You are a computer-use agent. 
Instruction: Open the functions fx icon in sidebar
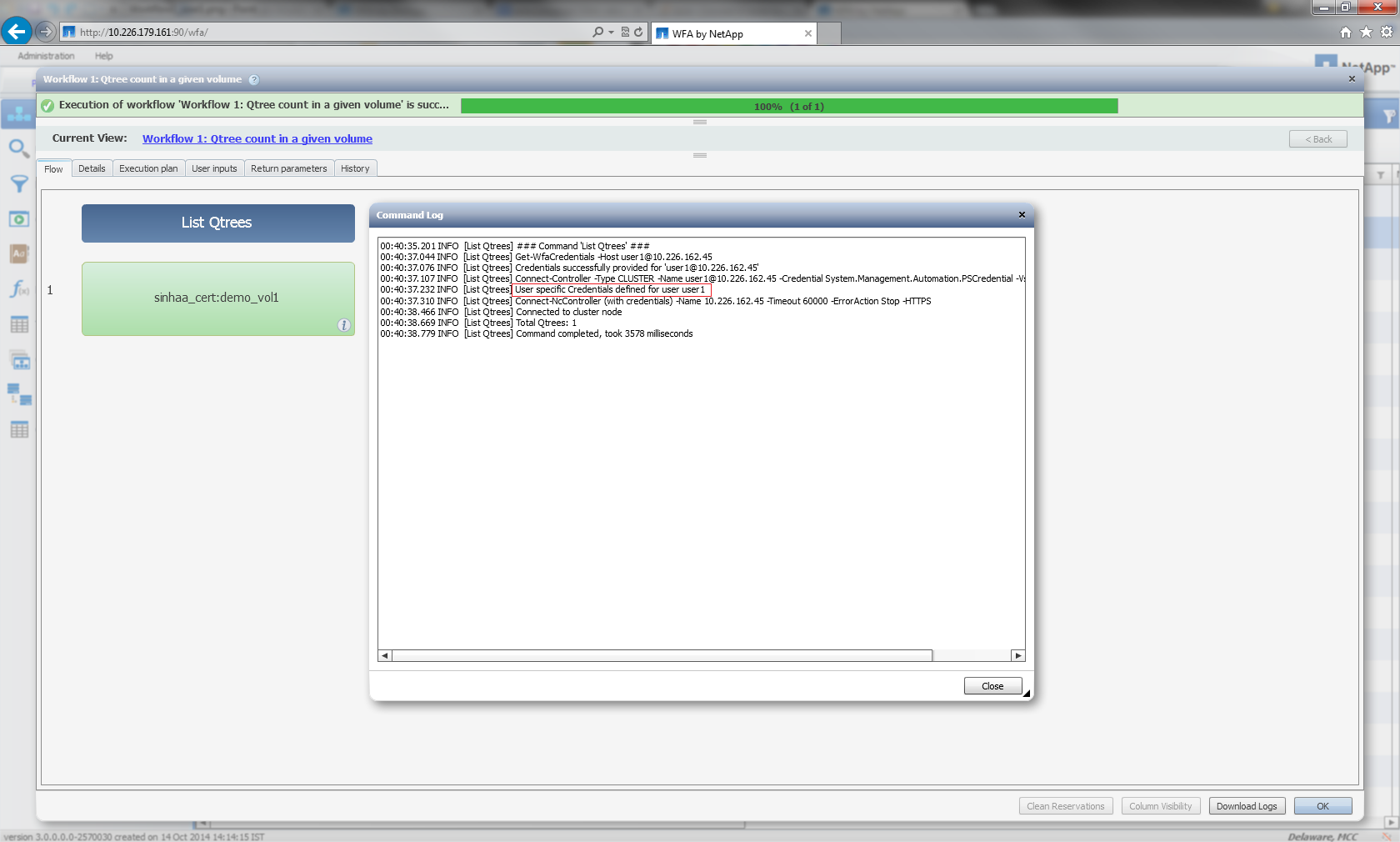(x=18, y=288)
